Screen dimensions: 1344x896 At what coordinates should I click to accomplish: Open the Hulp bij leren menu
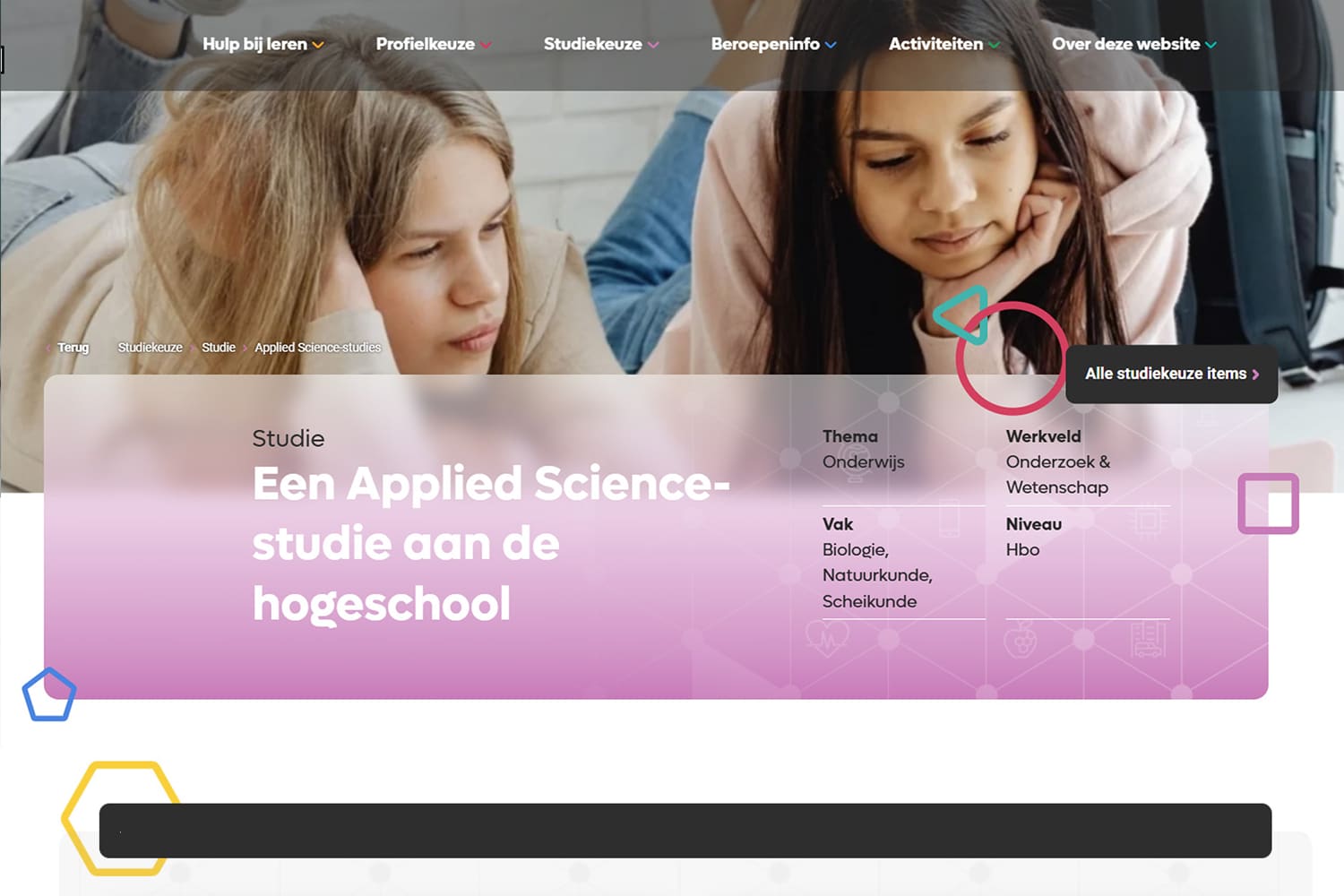click(x=263, y=44)
